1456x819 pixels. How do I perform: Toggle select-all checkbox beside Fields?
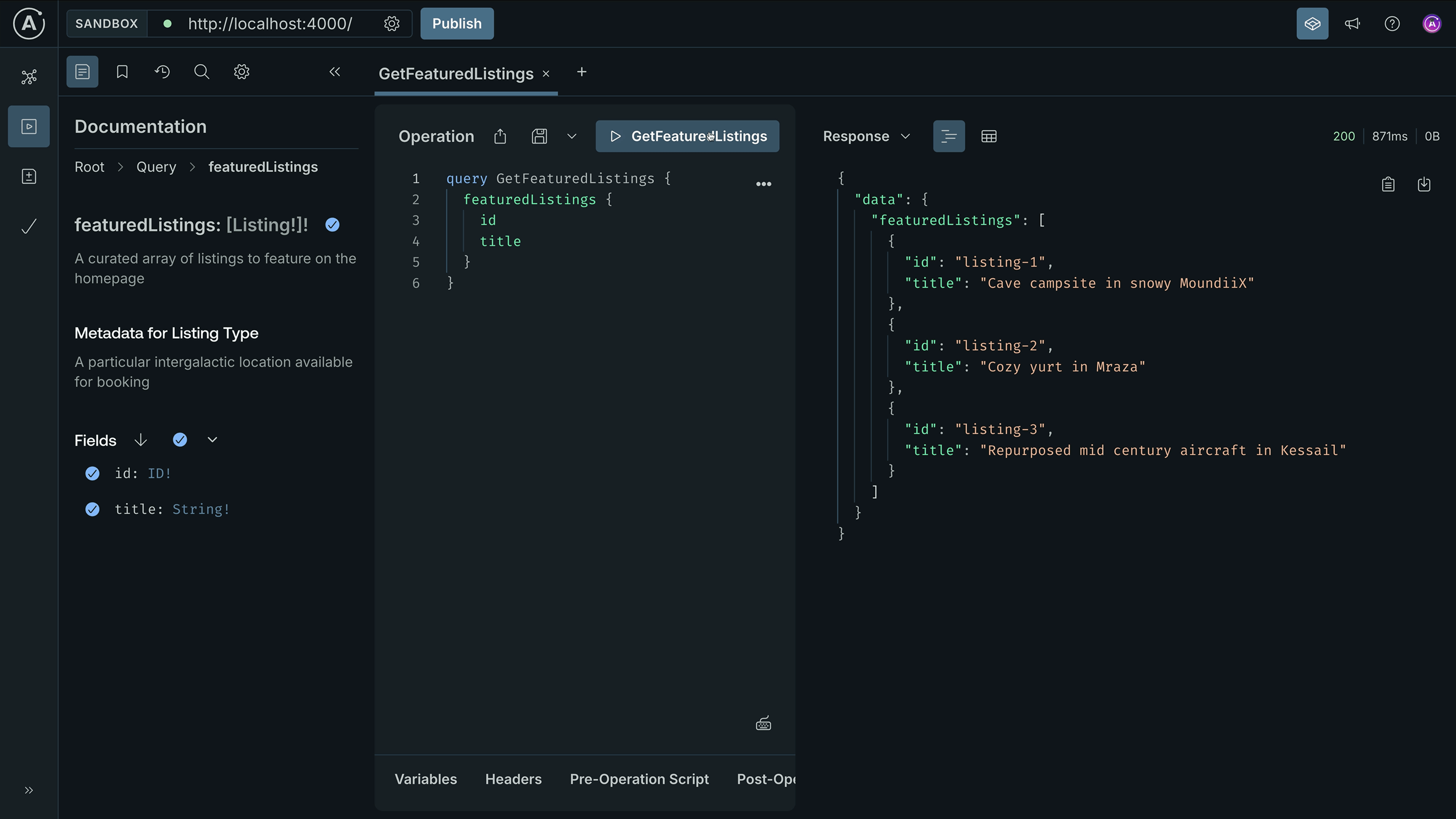[180, 440]
